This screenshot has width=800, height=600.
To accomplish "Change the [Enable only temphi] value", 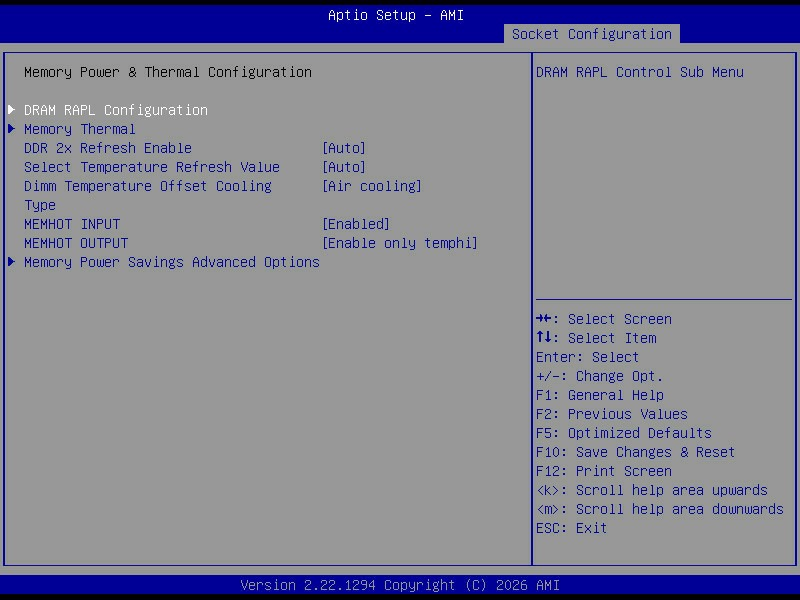I will [x=399, y=243].
